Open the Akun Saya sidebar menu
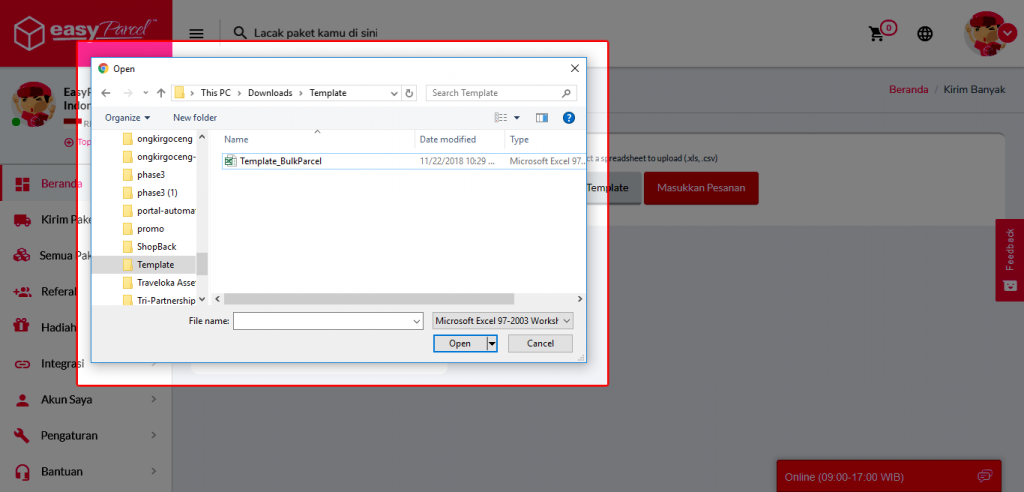The image size is (1024, 492). (86, 399)
